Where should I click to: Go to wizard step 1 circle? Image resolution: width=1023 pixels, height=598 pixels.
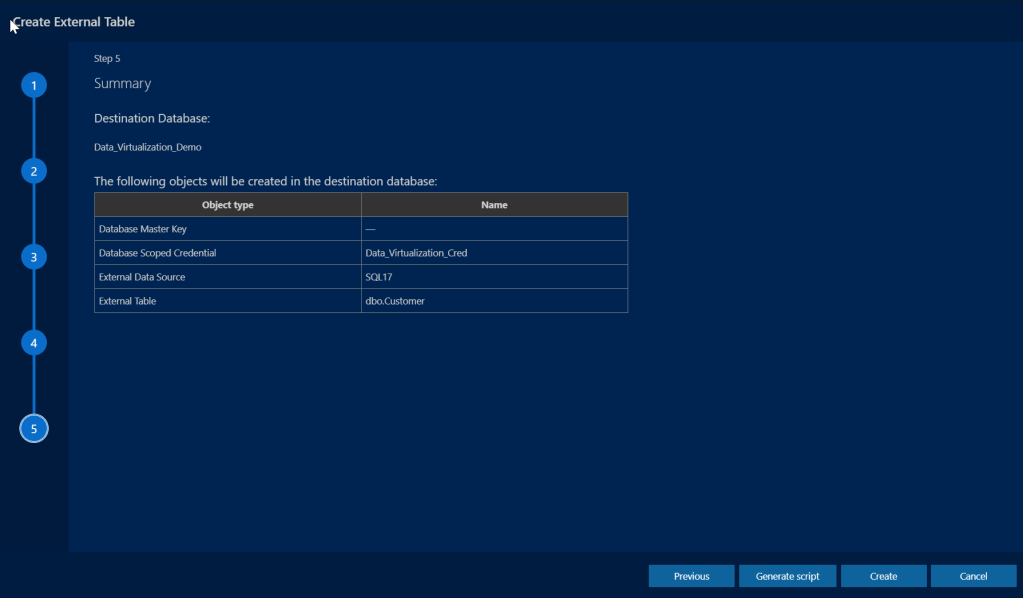click(34, 85)
